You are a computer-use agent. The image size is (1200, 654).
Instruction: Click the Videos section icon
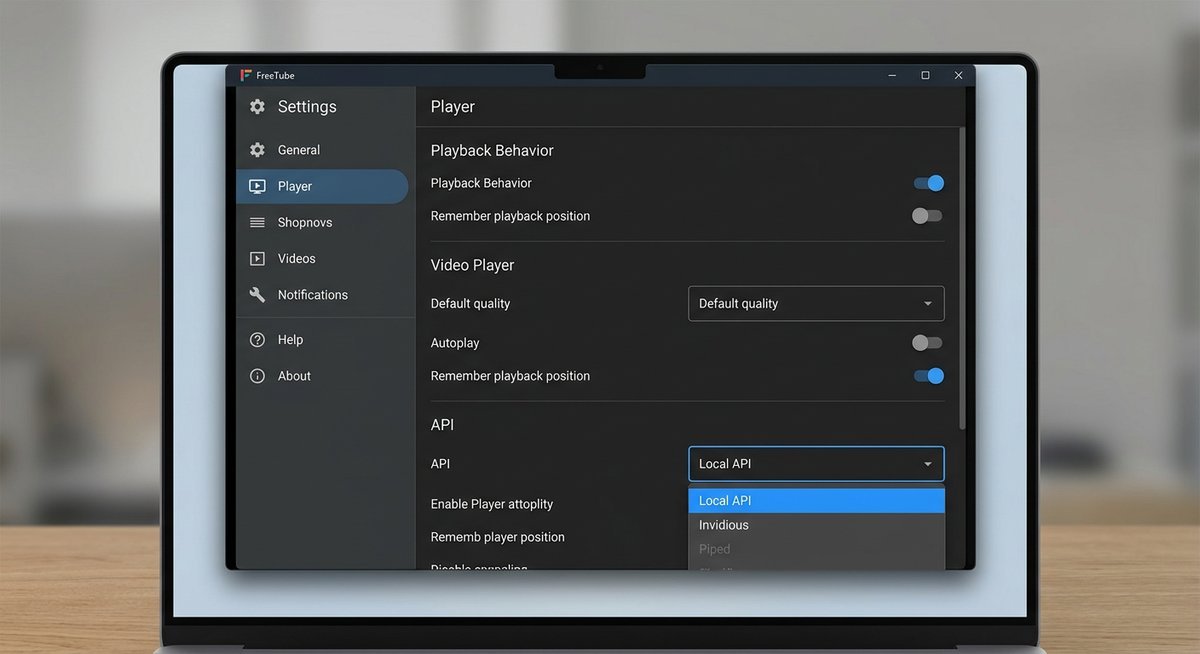tap(259, 258)
